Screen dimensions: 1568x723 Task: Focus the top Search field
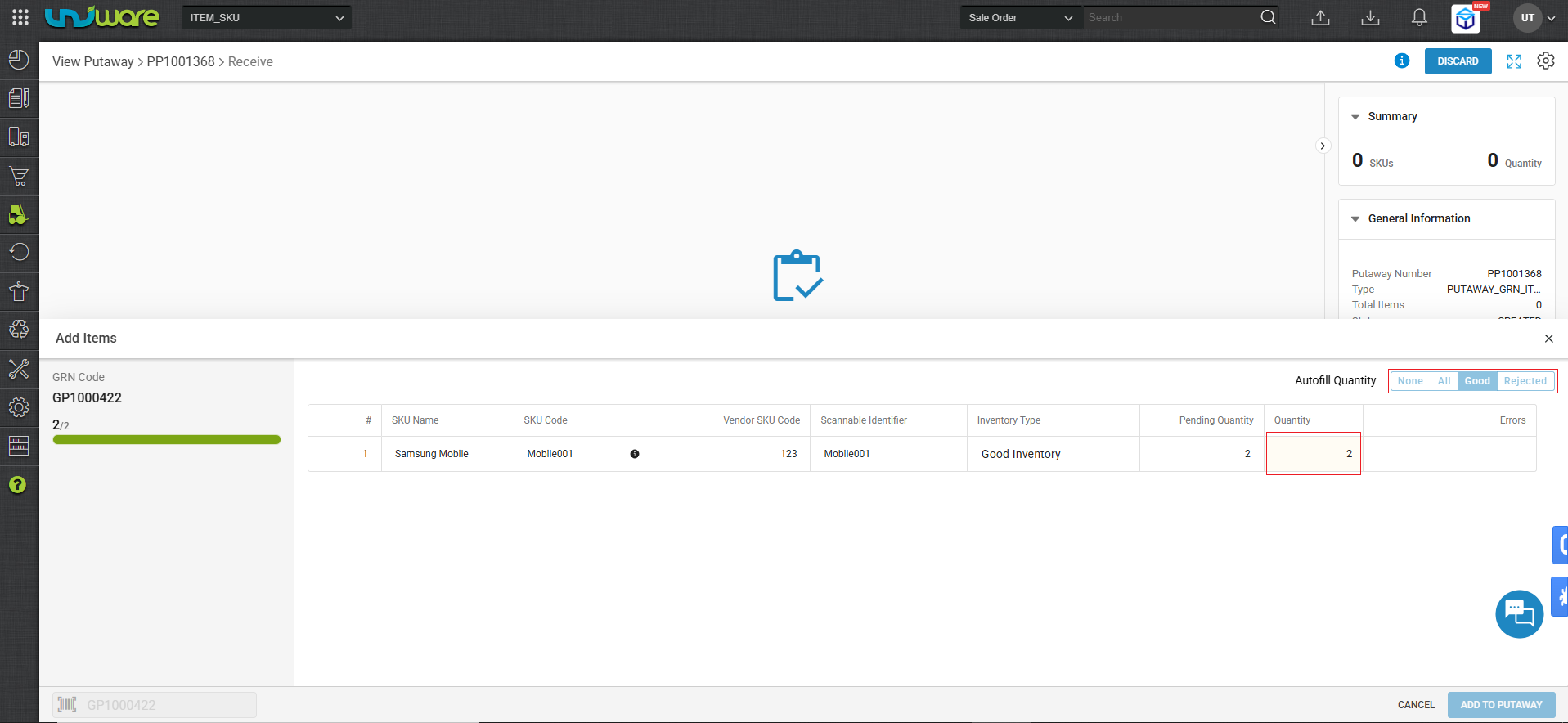(x=1171, y=18)
